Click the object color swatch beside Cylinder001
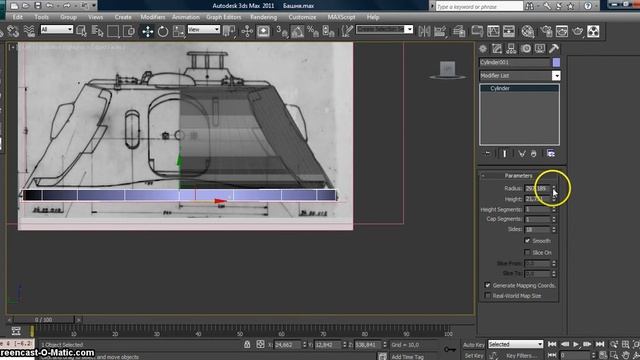This screenshot has width=640, height=360. (556, 62)
